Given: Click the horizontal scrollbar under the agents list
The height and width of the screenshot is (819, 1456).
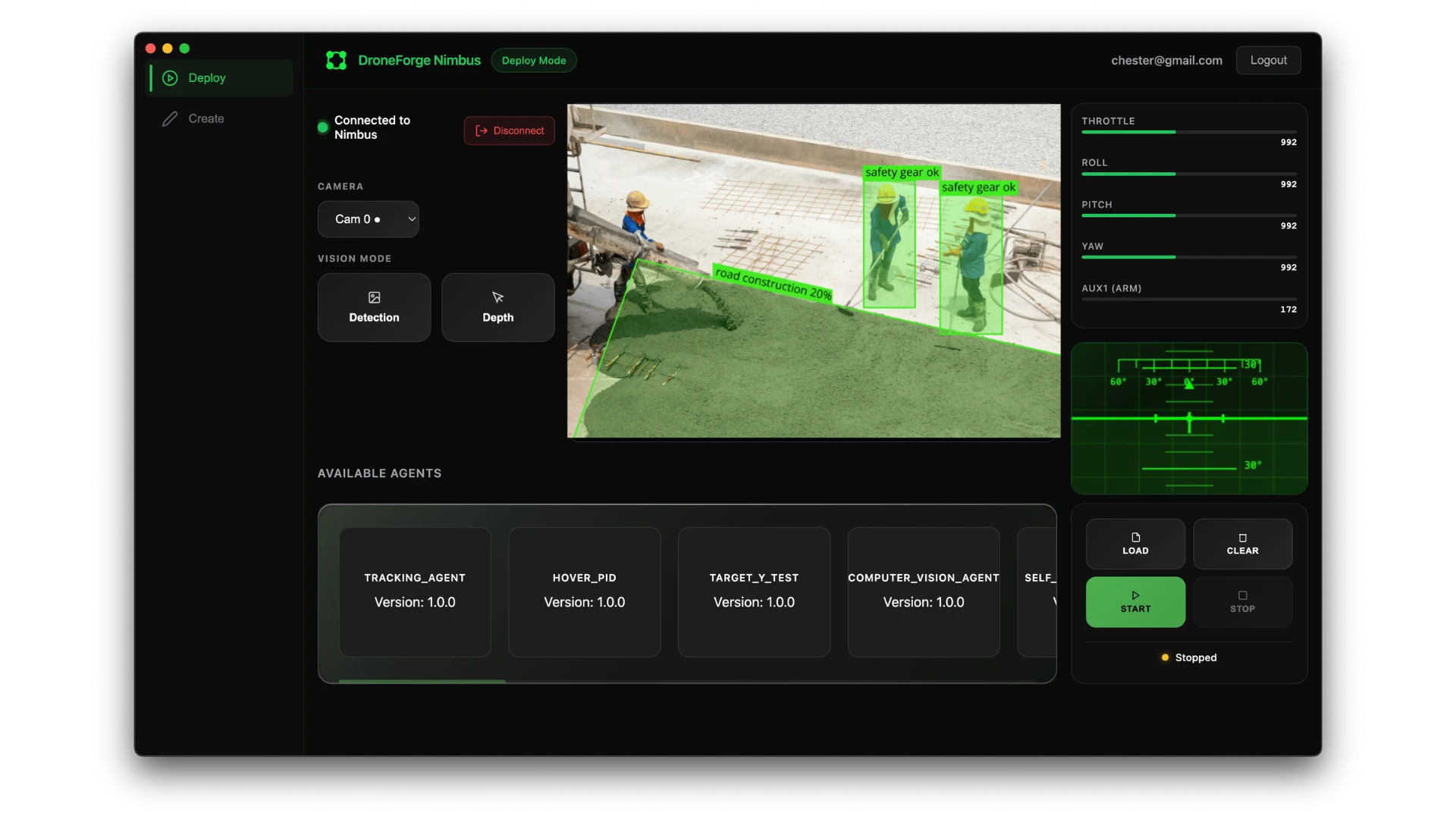Looking at the screenshot, I should [422, 681].
